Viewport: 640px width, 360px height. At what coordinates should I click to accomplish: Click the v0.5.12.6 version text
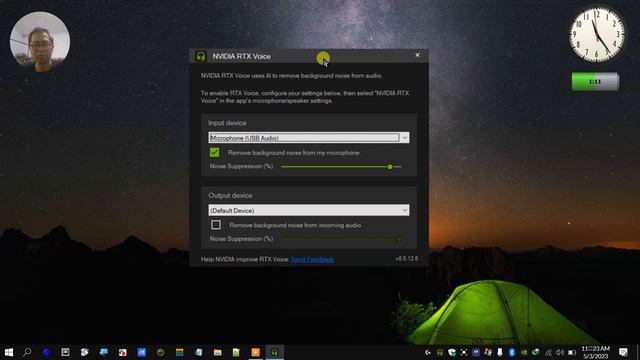[x=406, y=259]
